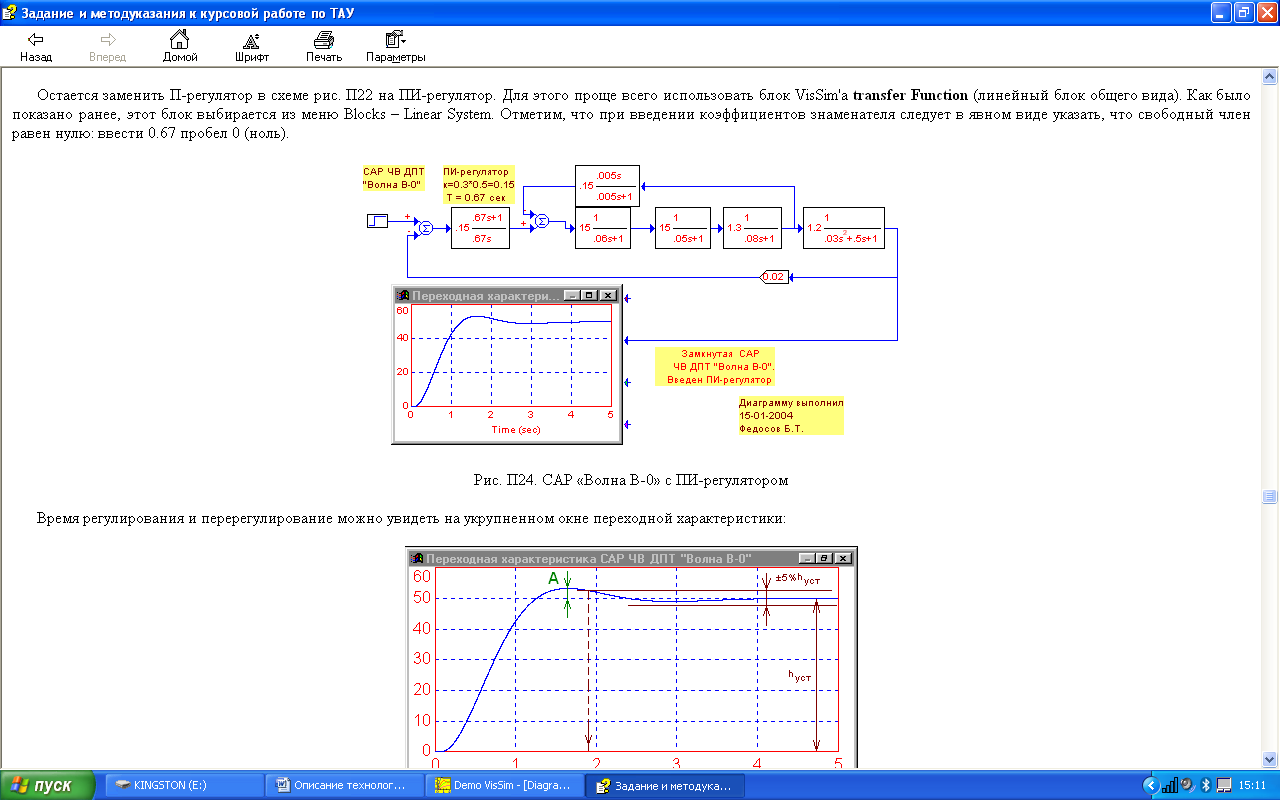Click the bold text transfer Function
The height and width of the screenshot is (800, 1280).
pos(910,96)
